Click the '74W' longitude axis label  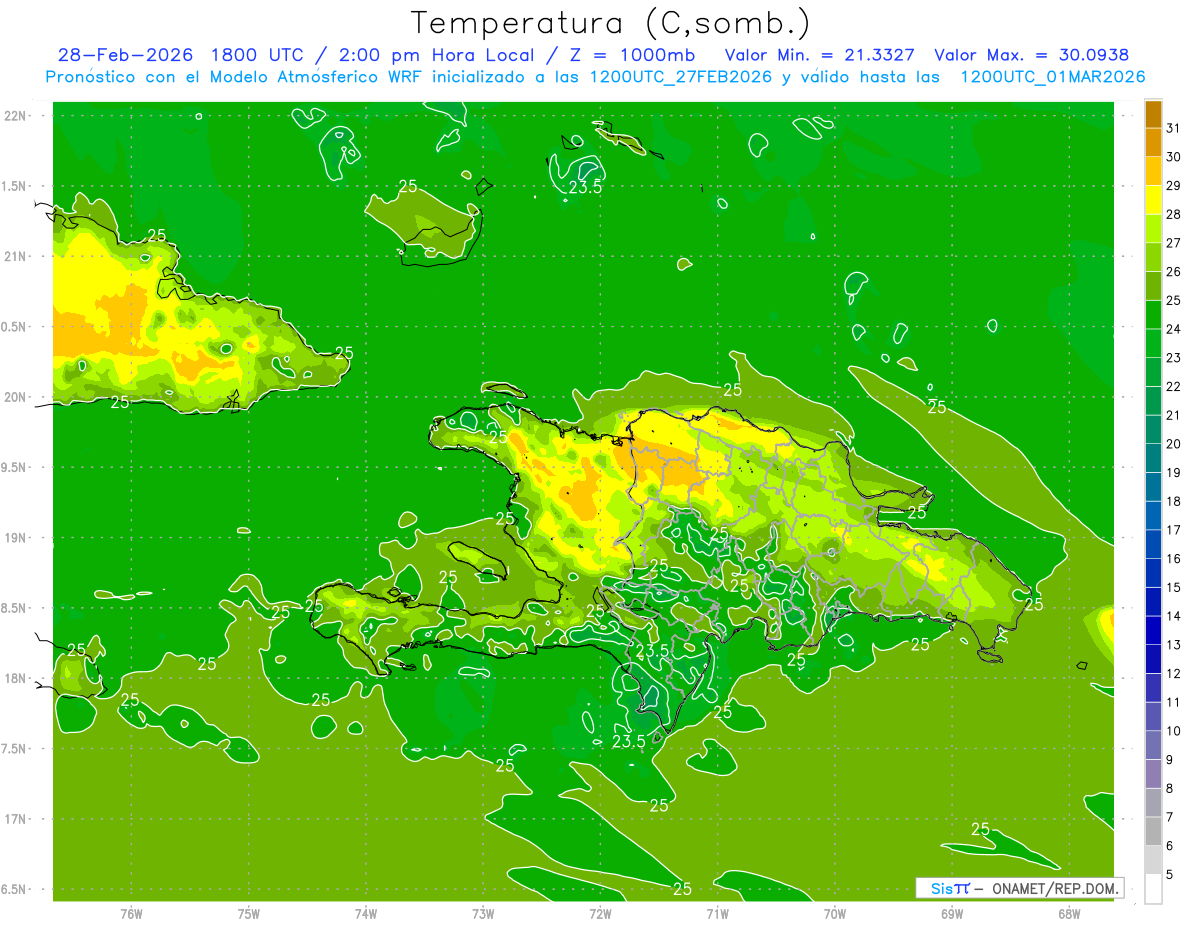pyautogui.click(x=366, y=914)
